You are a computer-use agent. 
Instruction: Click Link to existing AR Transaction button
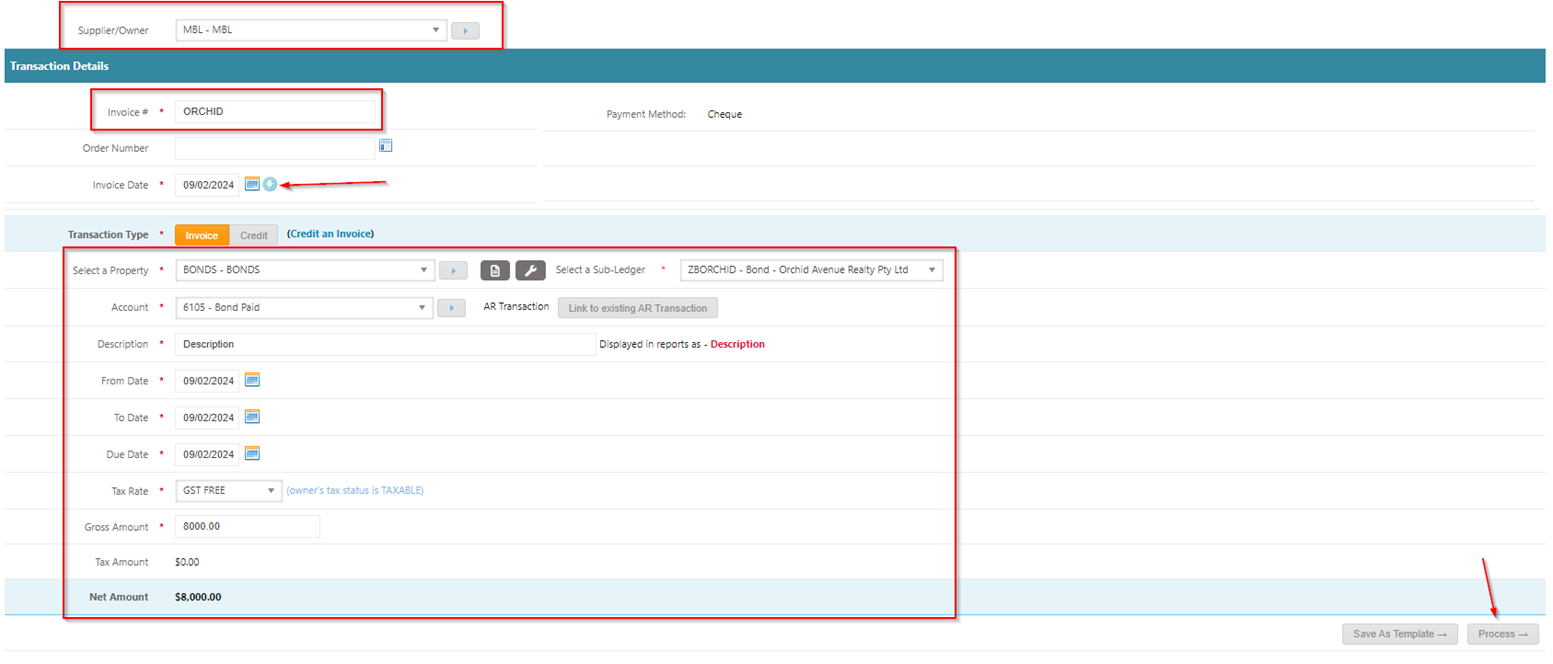638,308
